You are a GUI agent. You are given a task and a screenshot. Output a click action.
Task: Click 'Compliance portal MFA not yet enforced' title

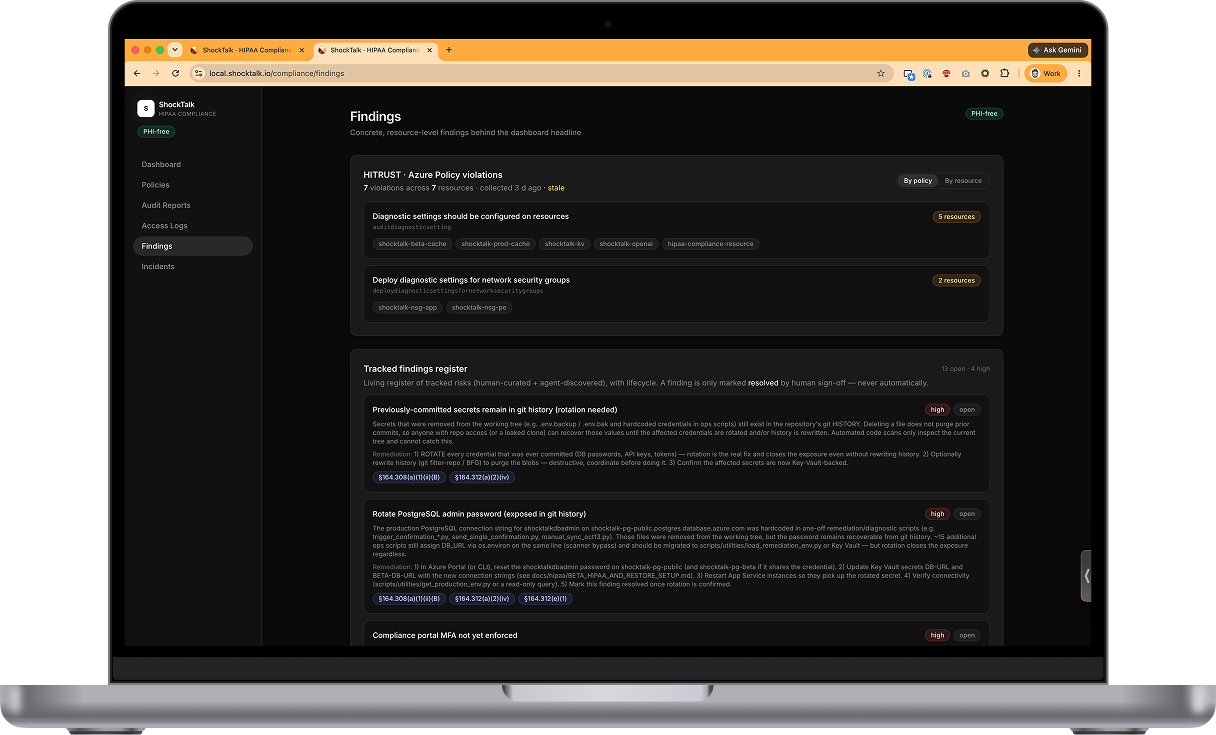pos(445,635)
